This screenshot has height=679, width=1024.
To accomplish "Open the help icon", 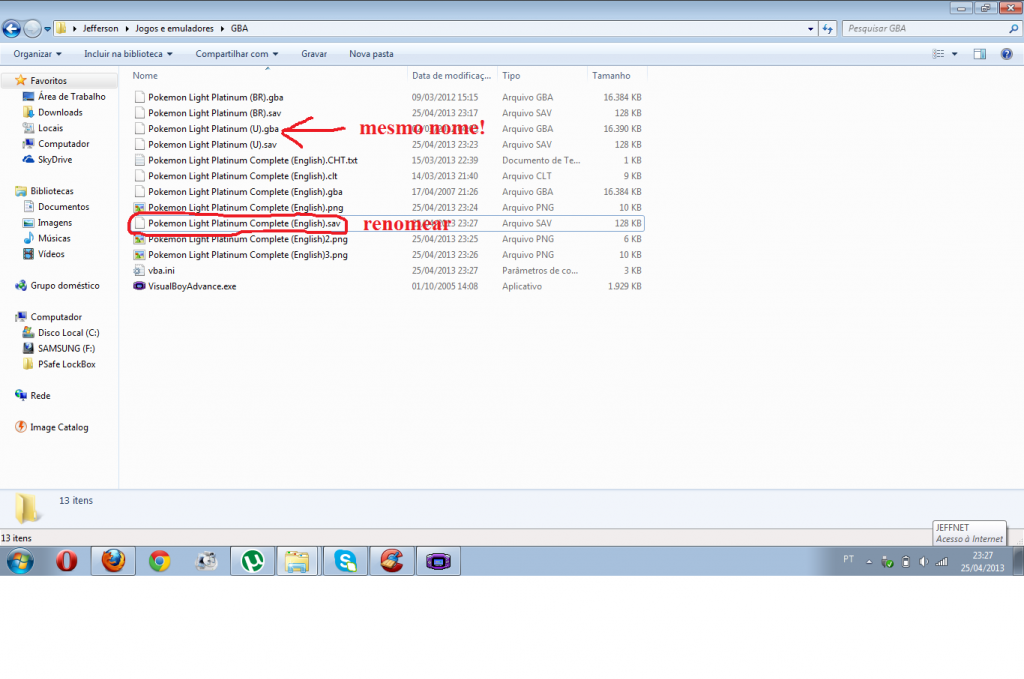I will [x=1006, y=54].
